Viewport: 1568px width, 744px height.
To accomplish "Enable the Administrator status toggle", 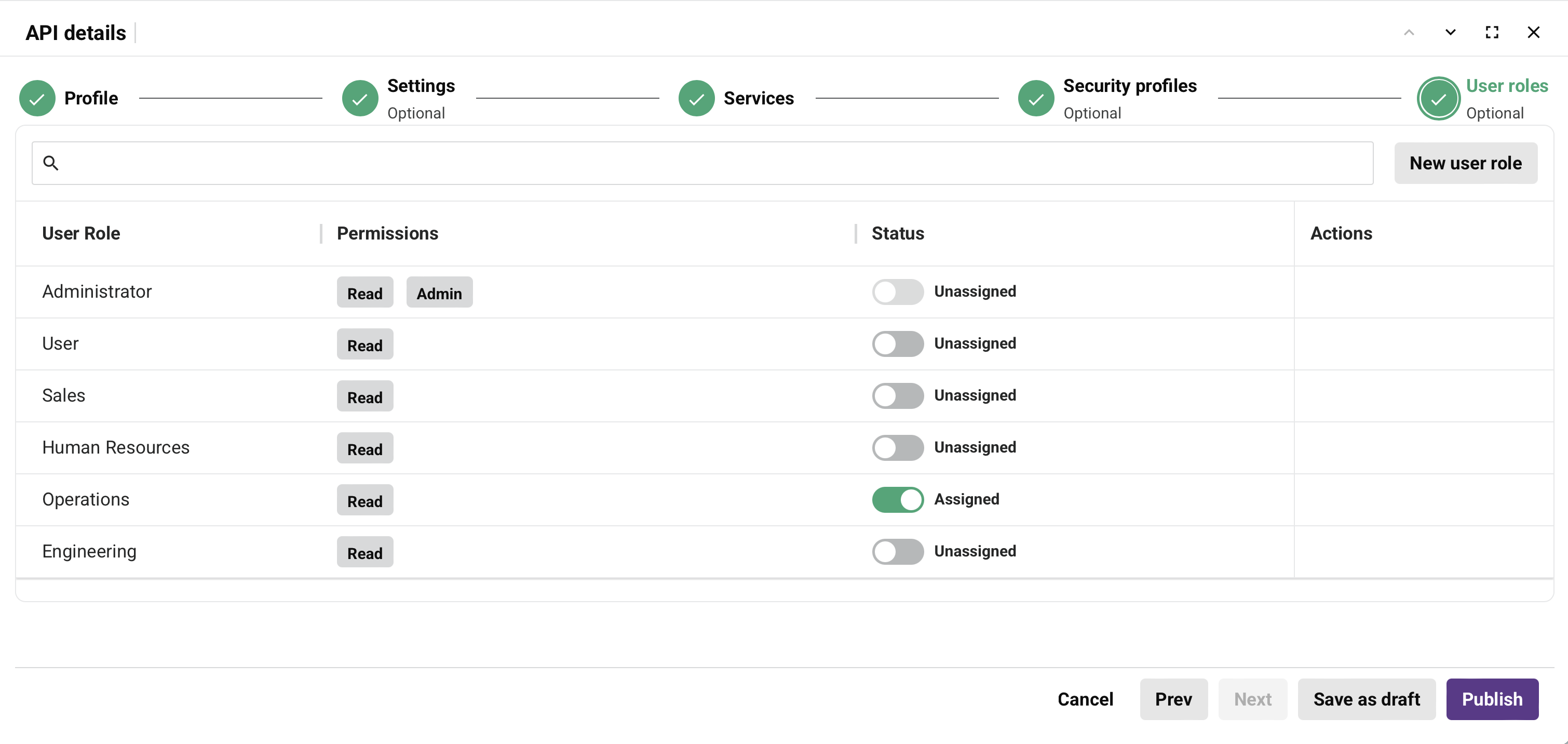I will [x=897, y=292].
